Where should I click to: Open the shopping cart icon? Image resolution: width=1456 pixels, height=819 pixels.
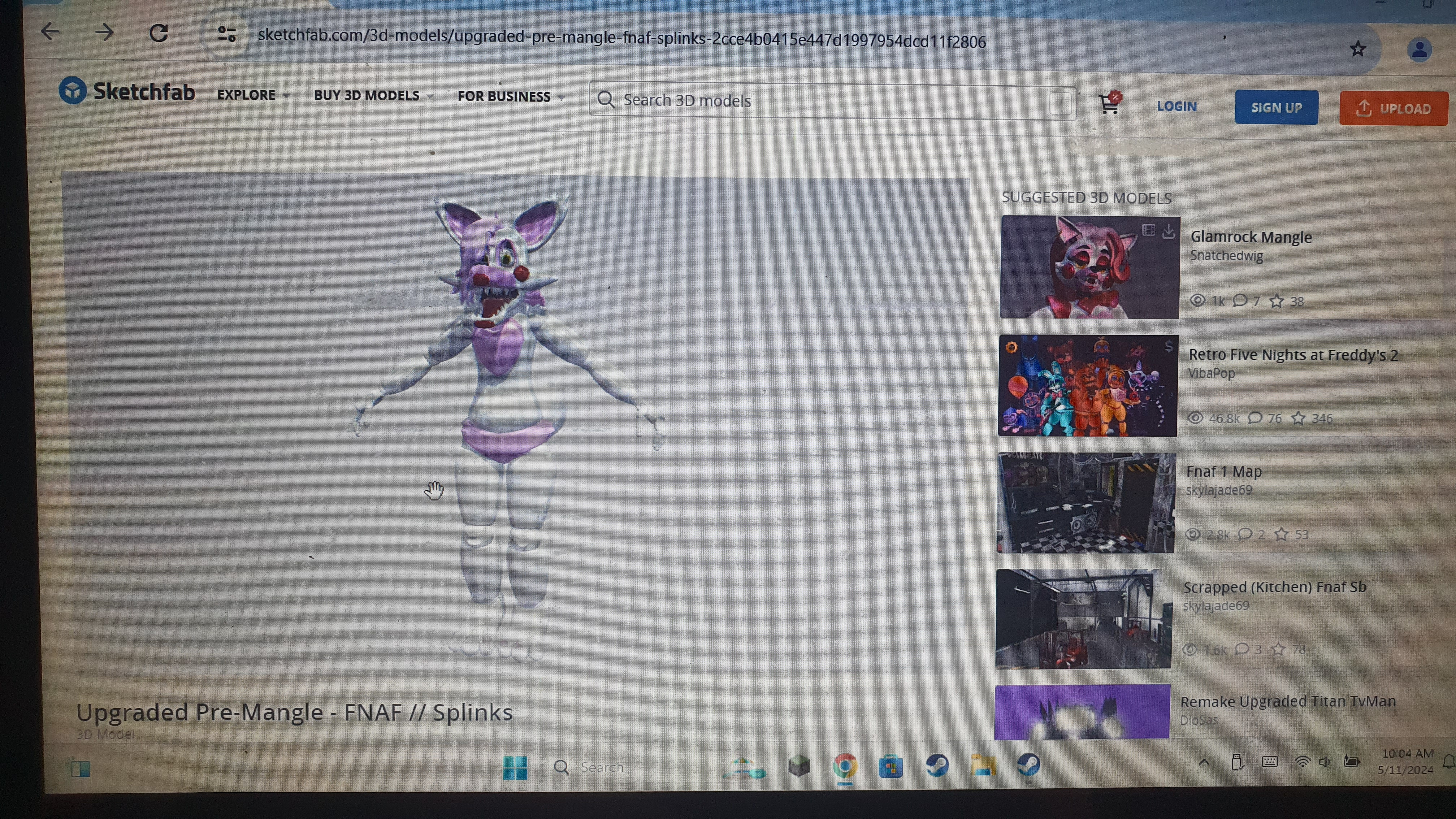[x=1110, y=103]
